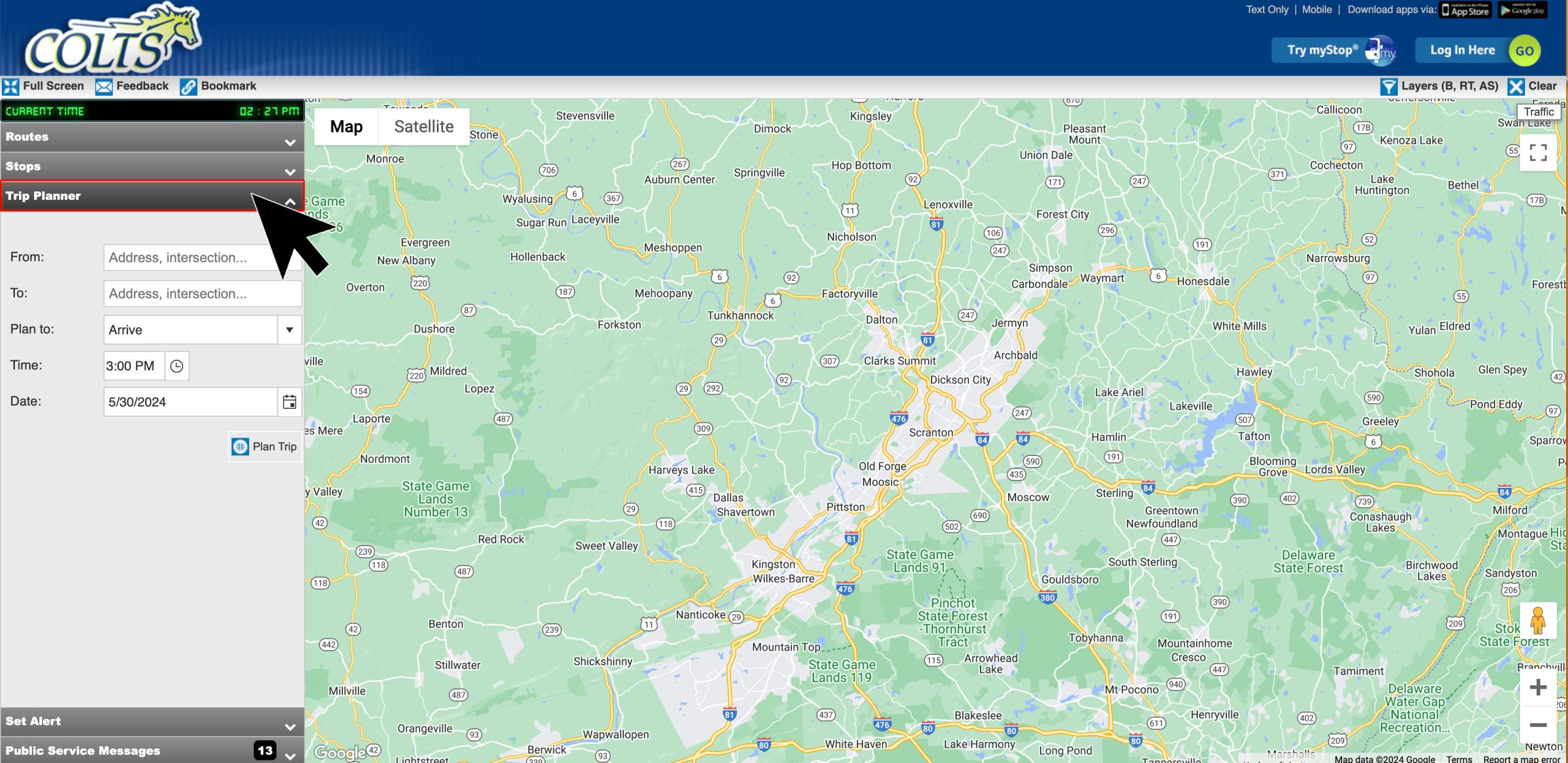This screenshot has height=763, width=1568.
Task: Open Feedback via the envelope icon
Action: (x=104, y=86)
